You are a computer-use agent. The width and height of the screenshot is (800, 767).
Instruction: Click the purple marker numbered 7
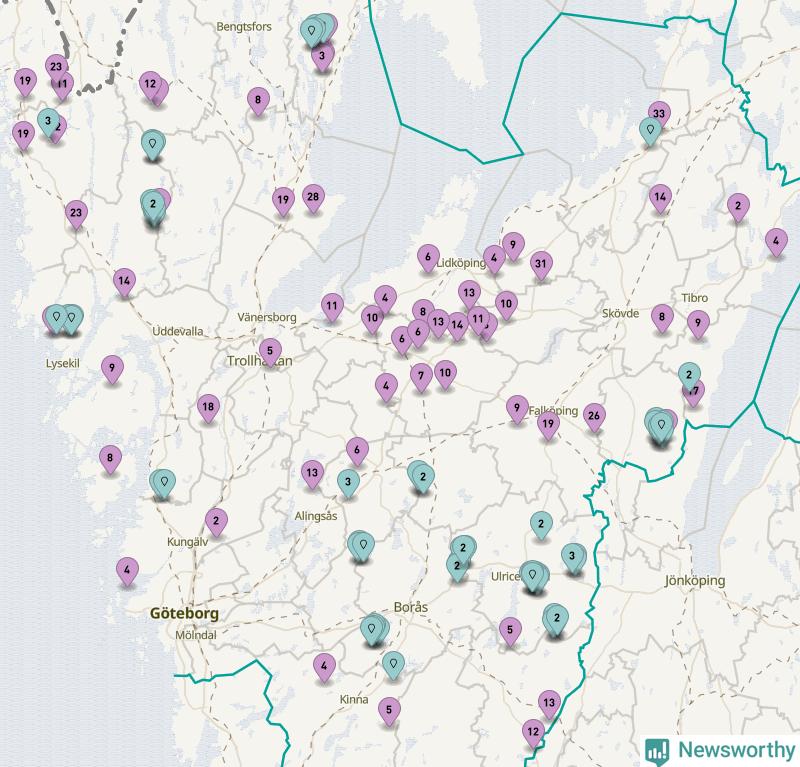(421, 377)
